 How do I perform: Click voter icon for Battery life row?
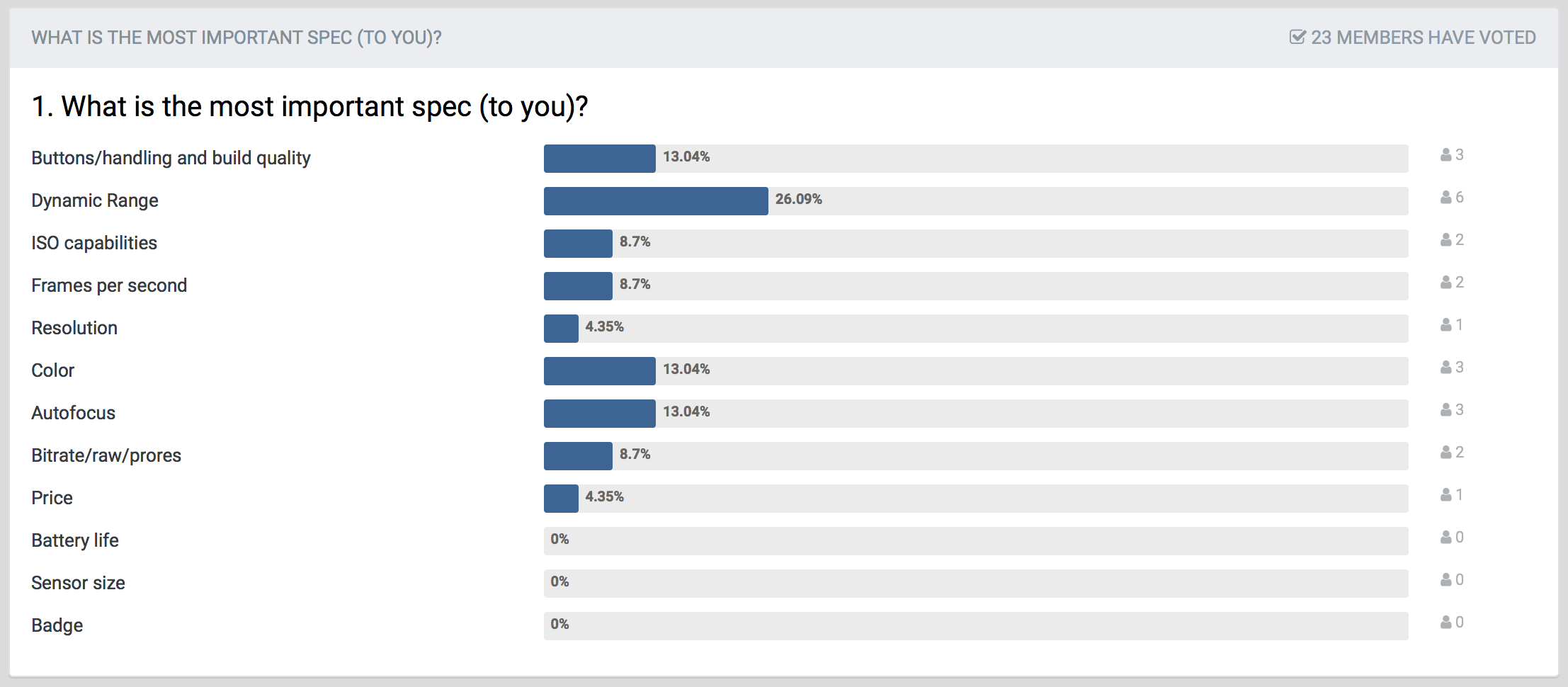(x=1445, y=538)
